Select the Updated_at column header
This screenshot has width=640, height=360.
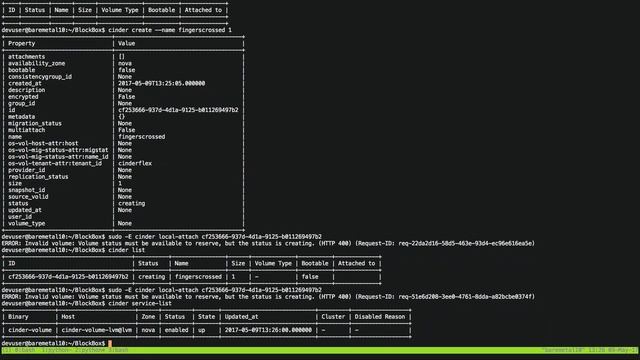242,317
